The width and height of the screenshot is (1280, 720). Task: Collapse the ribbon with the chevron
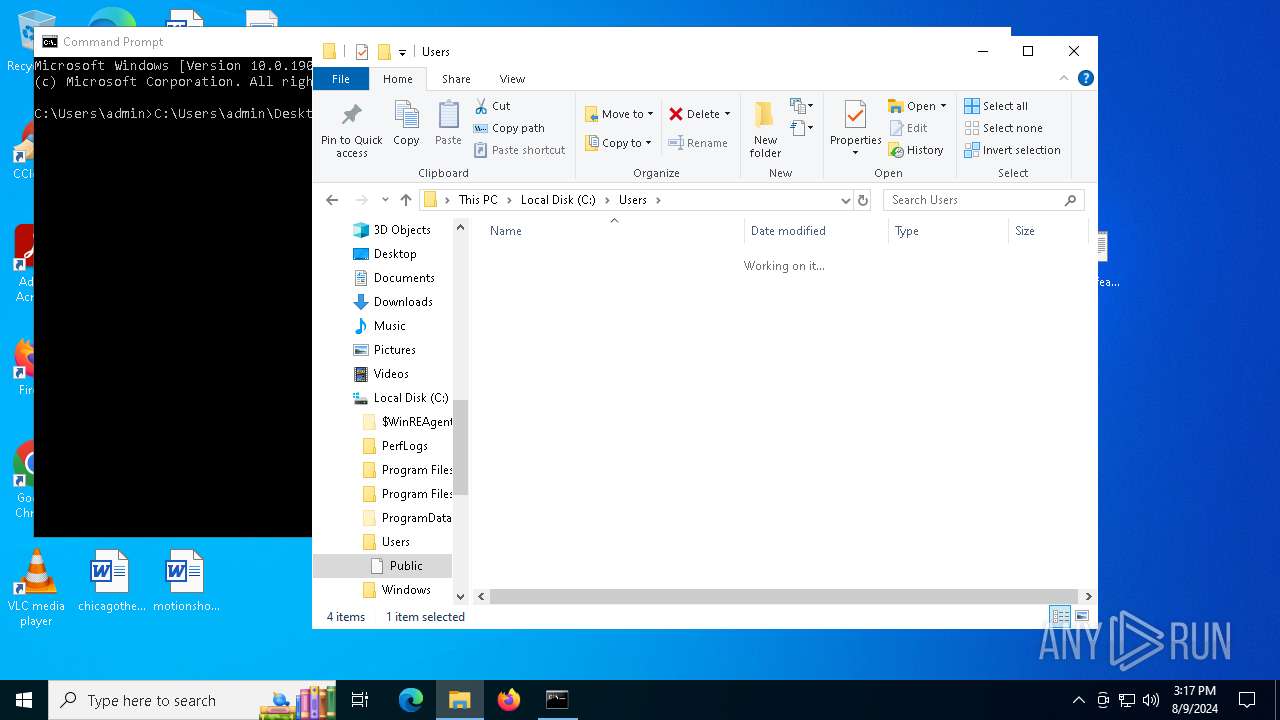(1064, 78)
